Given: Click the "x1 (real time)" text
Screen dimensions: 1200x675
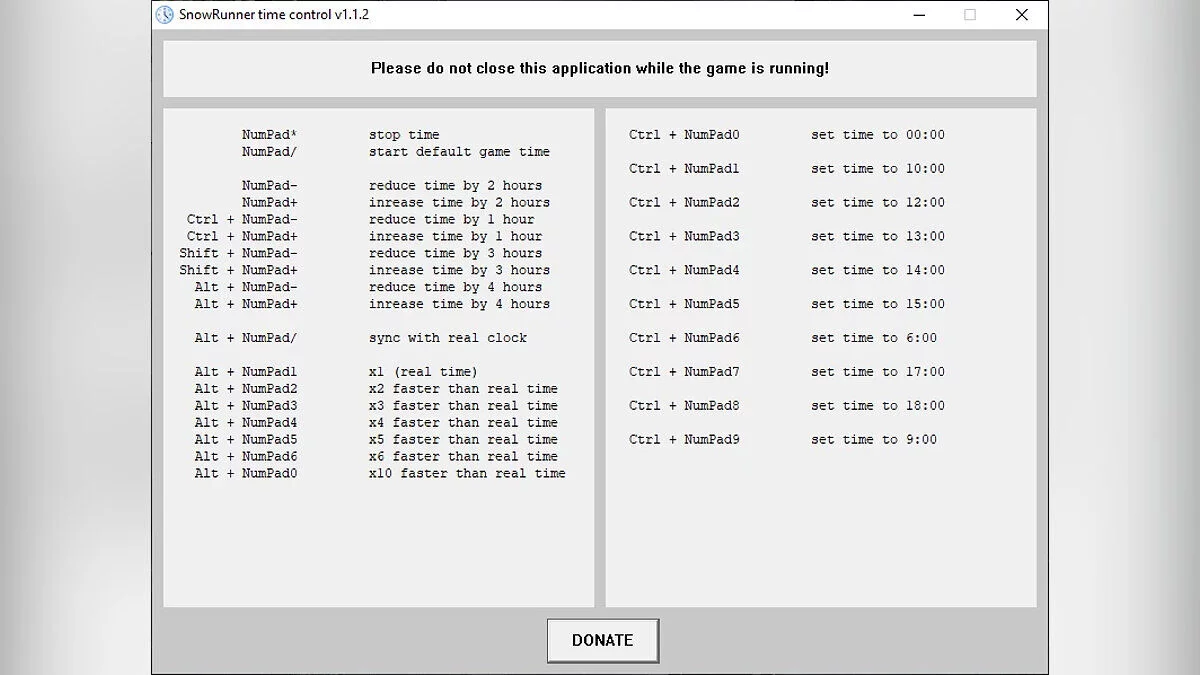Looking at the screenshot, I should pyautogui.click(x=423, y=372).
